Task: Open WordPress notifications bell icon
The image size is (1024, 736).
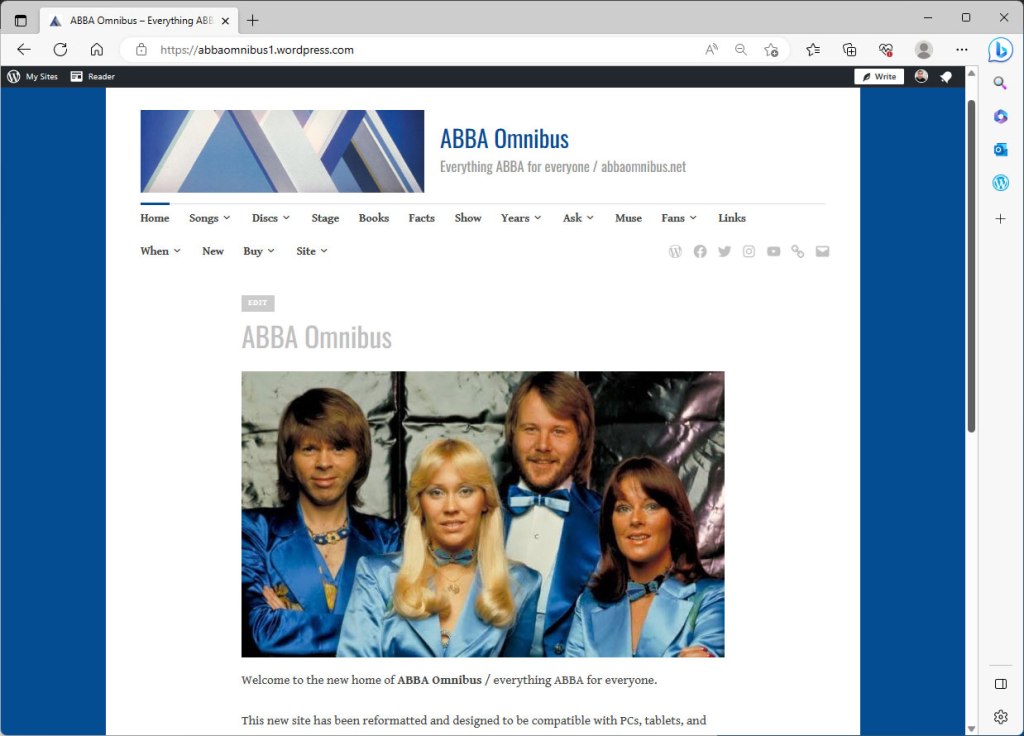Action: [x=946, y=77]
